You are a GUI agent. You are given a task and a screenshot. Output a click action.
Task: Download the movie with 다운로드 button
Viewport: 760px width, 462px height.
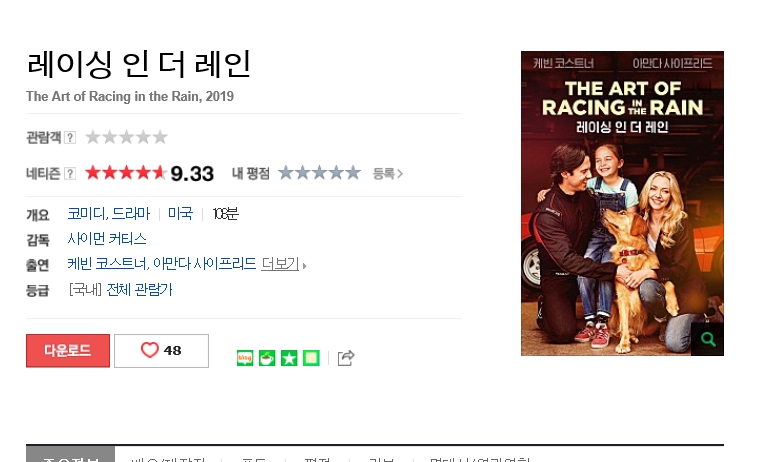(x=68, y=350)
